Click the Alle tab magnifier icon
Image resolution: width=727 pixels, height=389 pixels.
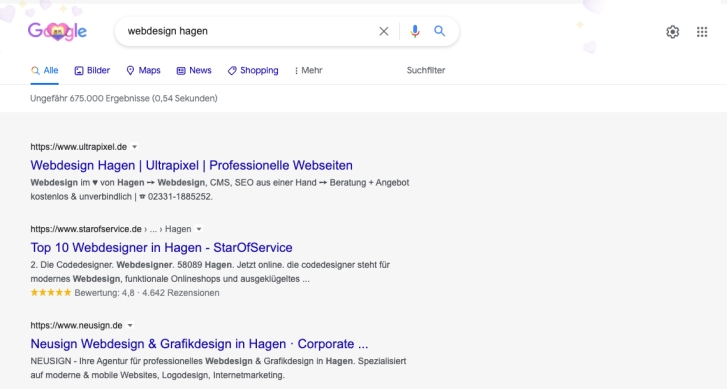[35, 70]
